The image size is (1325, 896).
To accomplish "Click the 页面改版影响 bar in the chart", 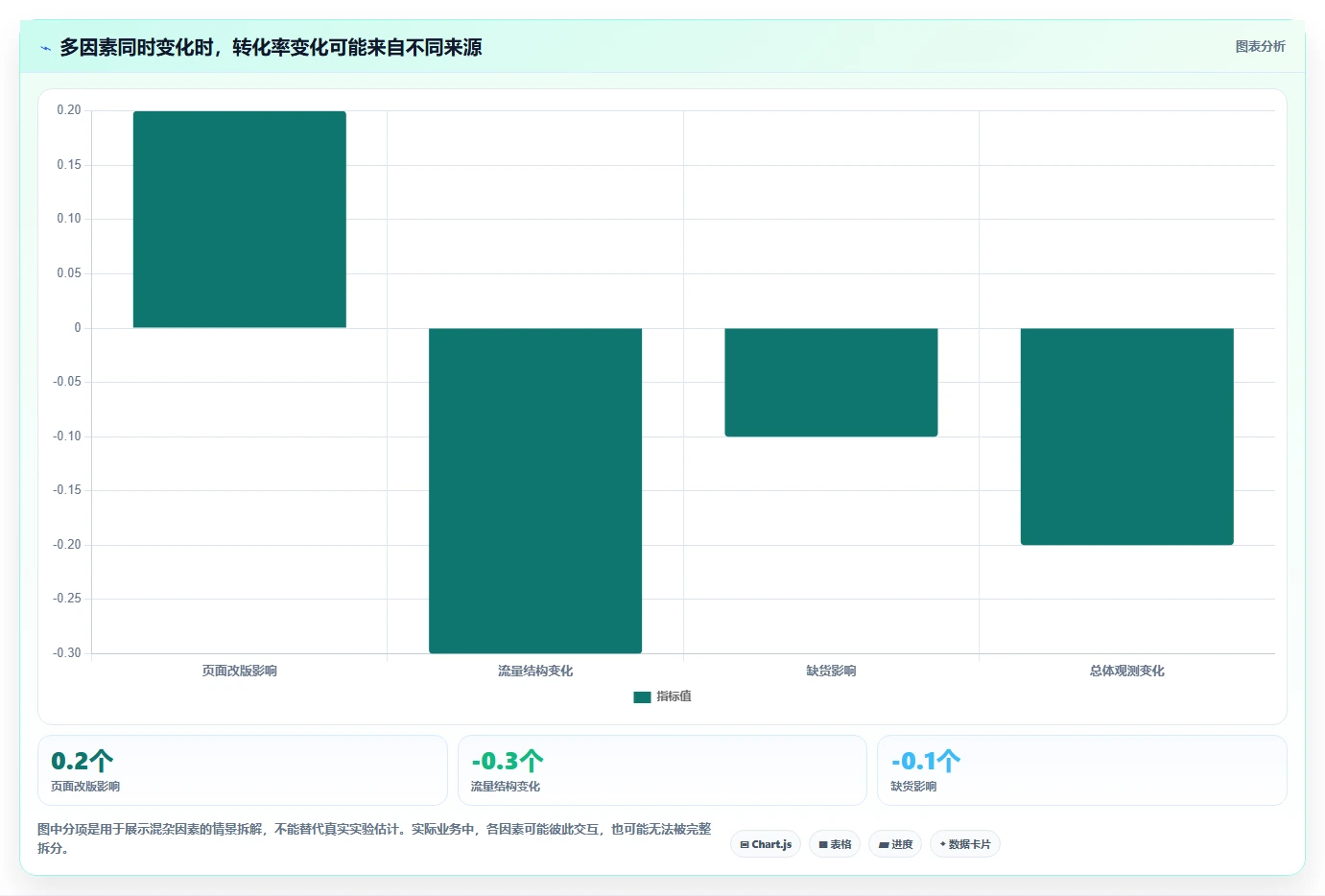I will click(x=240, y=220).
